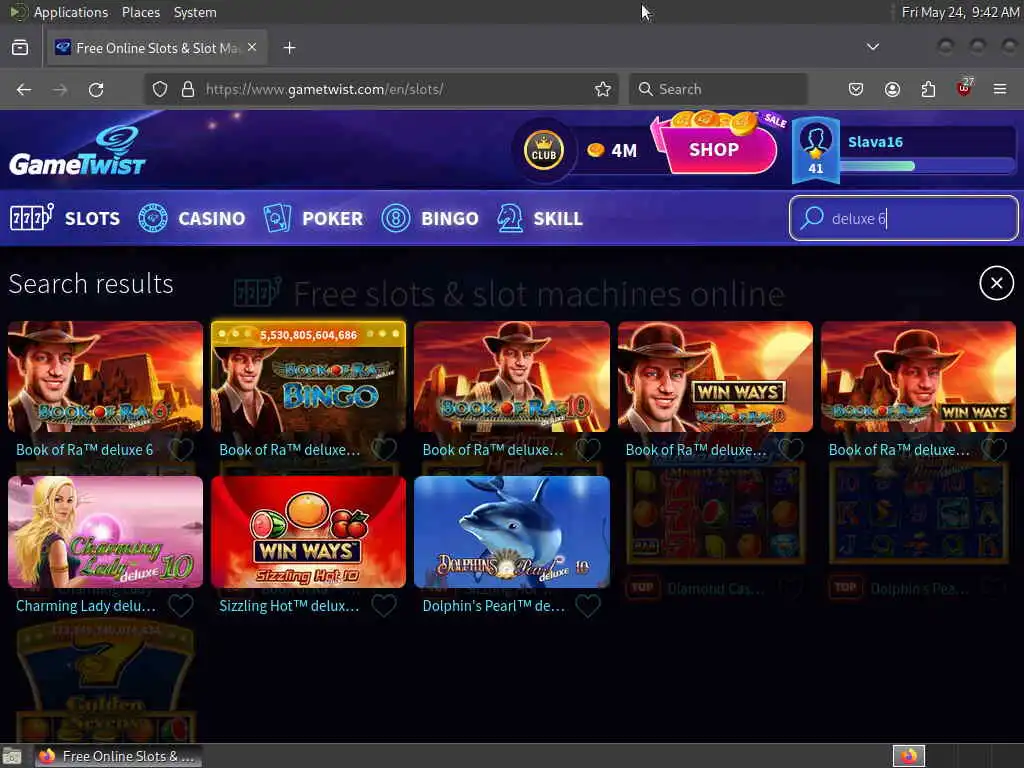Screen dimensions: 1024x768
Task: Go to SLOTS section
Action: [92, 218]
